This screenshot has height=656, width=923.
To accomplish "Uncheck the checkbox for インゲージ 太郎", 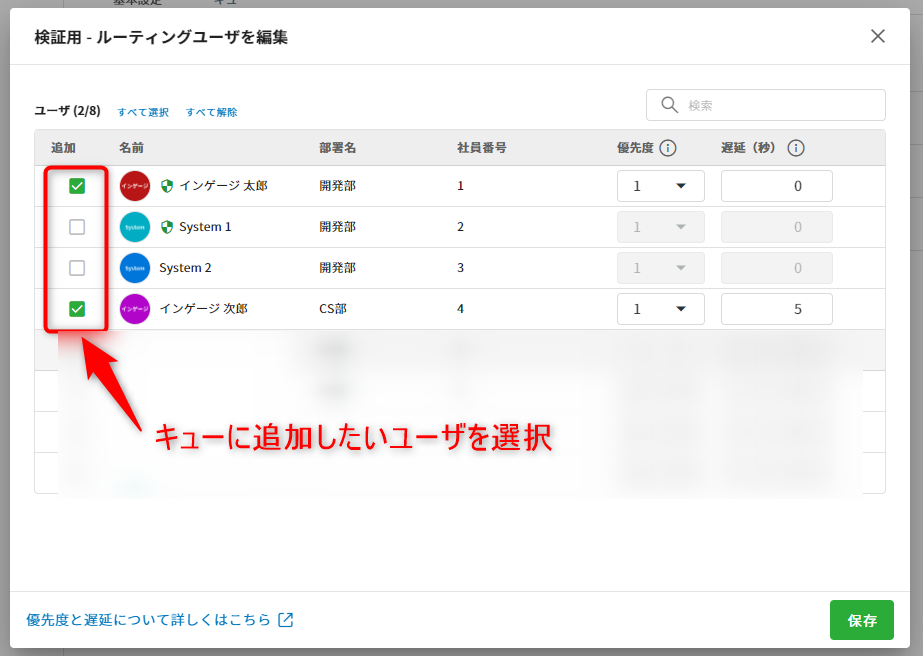I will (x=77, y=186).
